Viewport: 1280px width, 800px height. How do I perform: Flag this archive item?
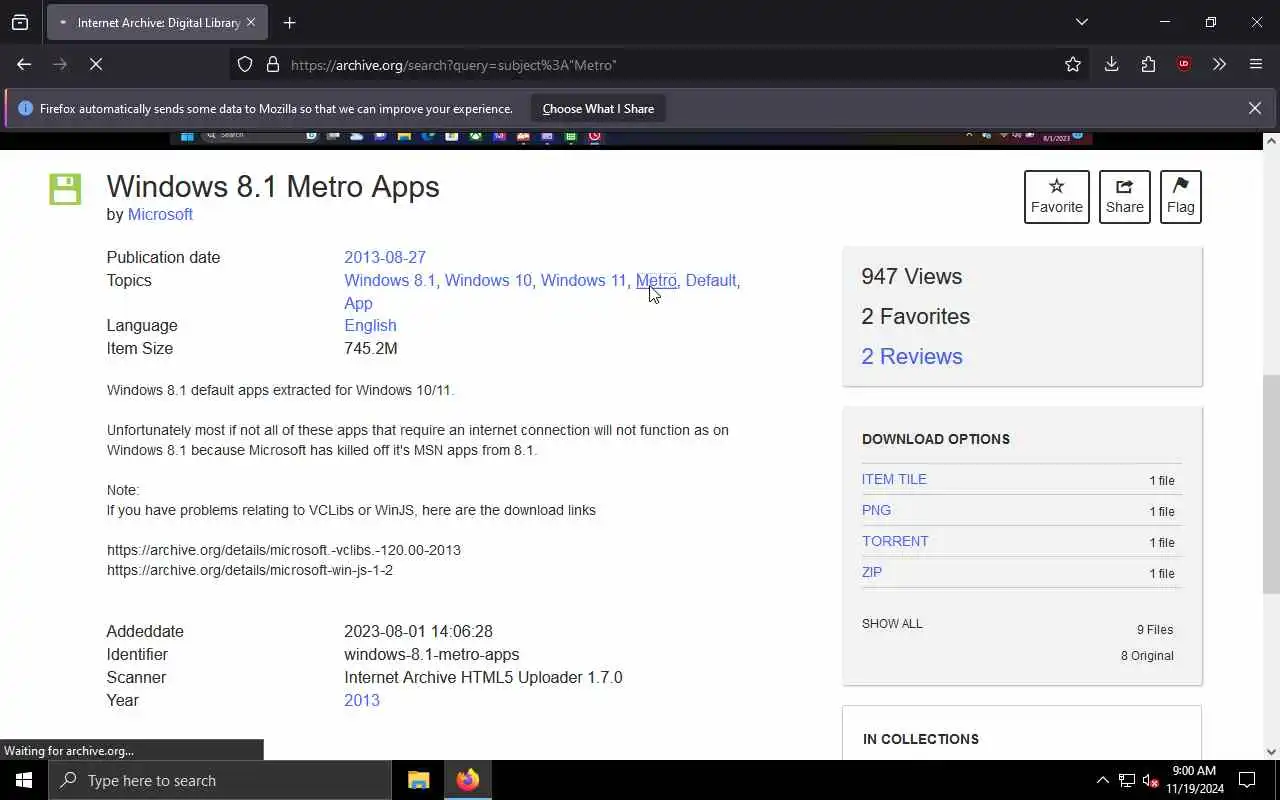(x=1181, y=197)
